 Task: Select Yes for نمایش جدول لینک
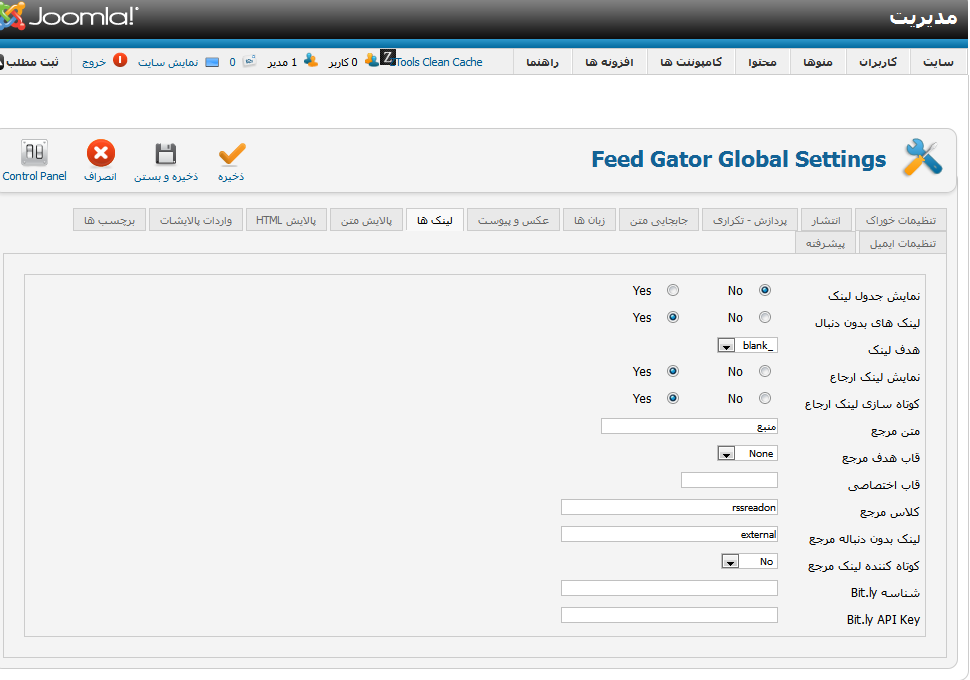672,290
